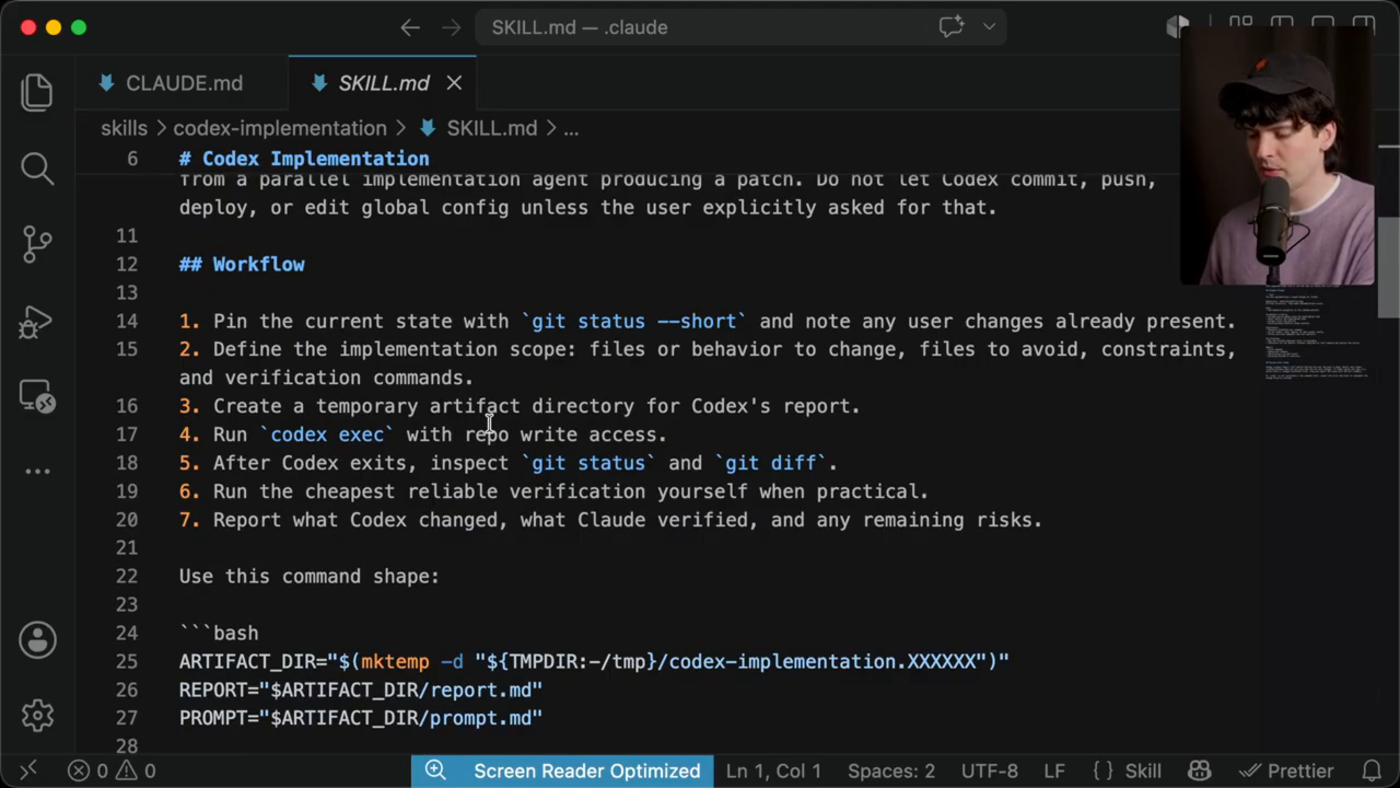Click 'Use this command shape:' on line 22

[309, 576]
